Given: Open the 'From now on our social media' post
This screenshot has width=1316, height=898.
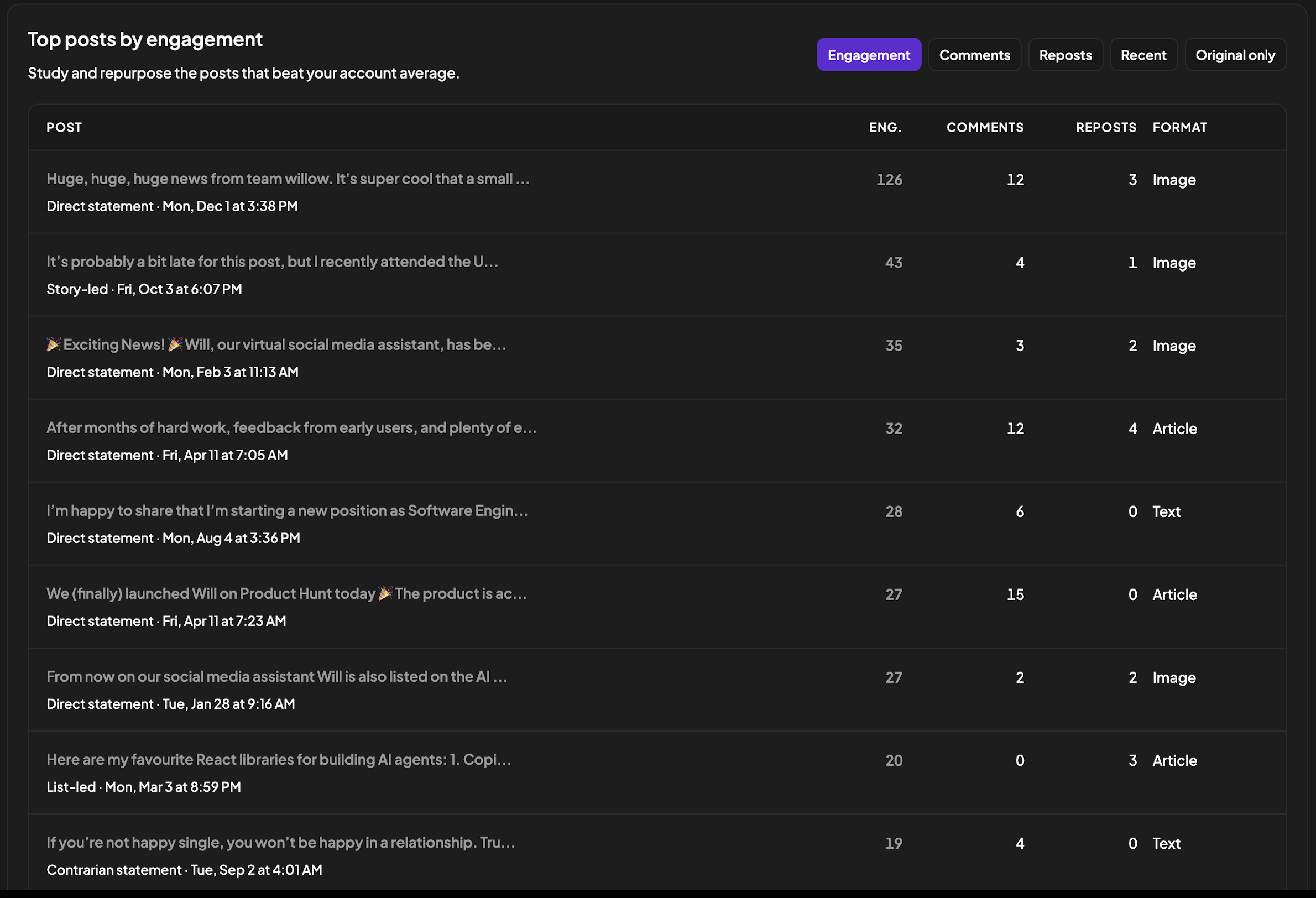Looking at the screenshot, I should pos(277,677).
